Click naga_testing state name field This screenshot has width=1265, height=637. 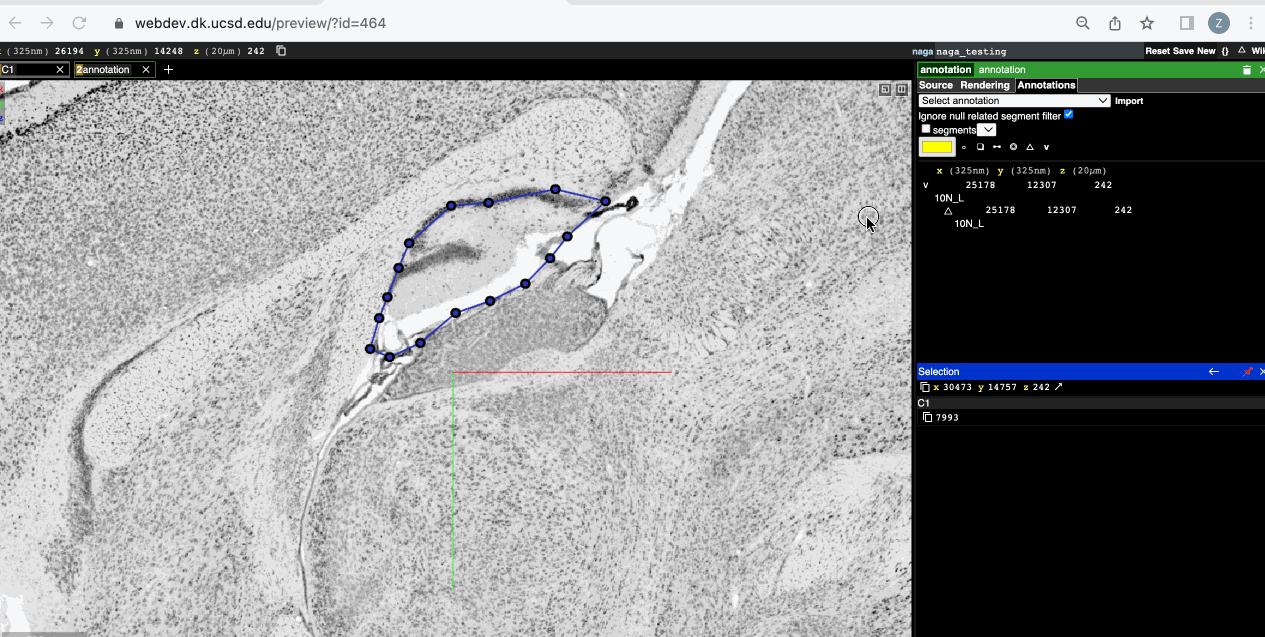click(1038, 51)
